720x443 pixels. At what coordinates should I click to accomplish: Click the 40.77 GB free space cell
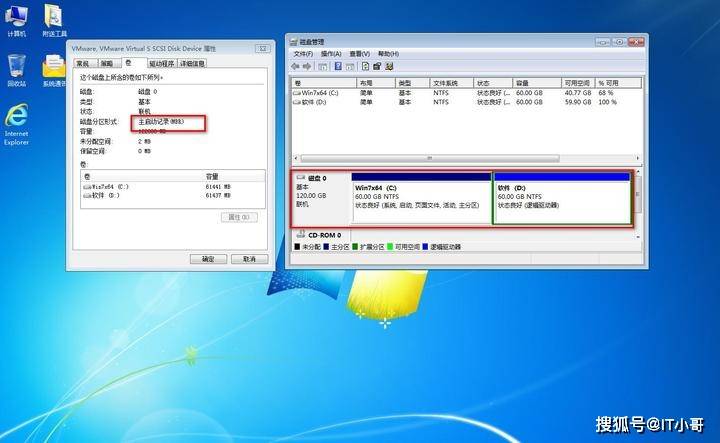point(578,93)
